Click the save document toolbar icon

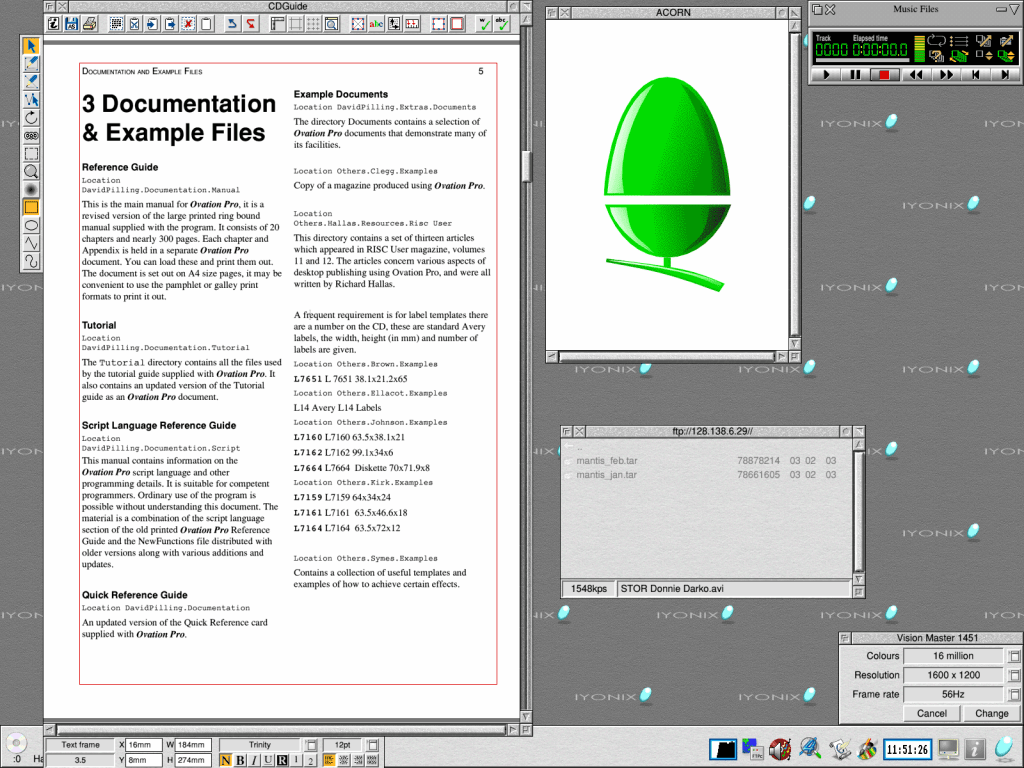pyautogui.click(x=71, y=23)
